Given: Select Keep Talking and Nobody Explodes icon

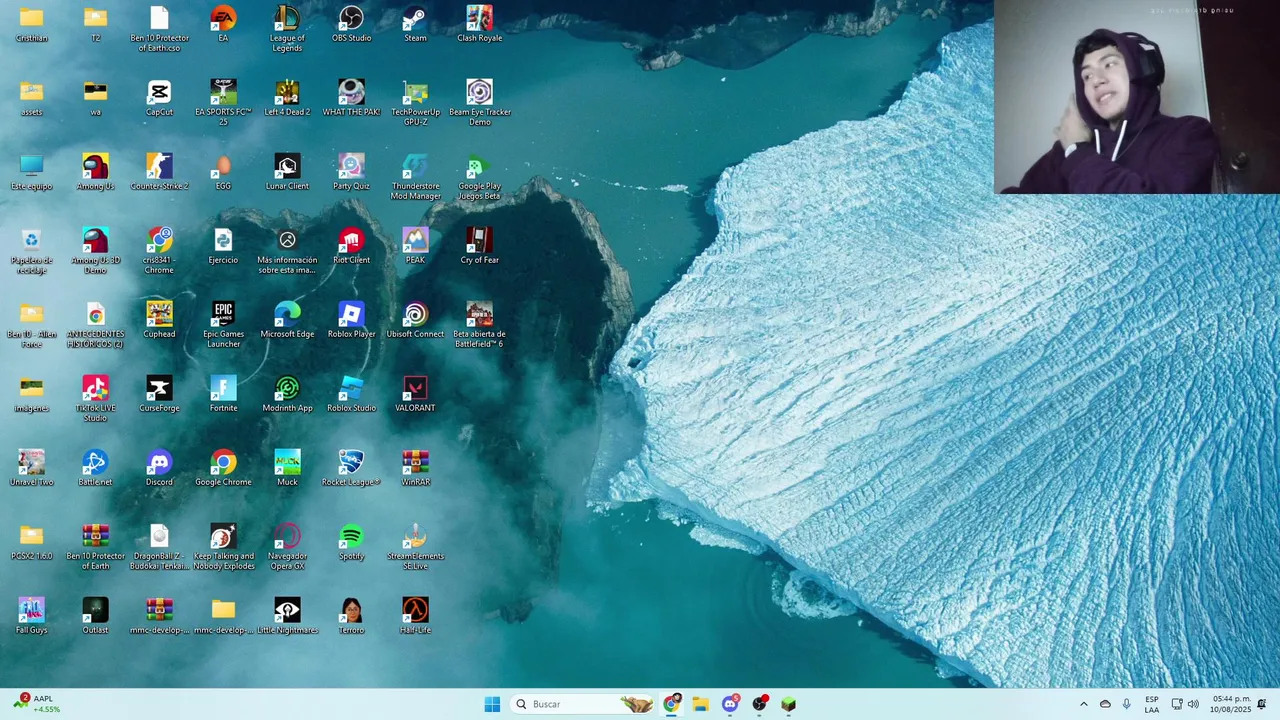Looking at the screenshot, I should pos(223,546).
